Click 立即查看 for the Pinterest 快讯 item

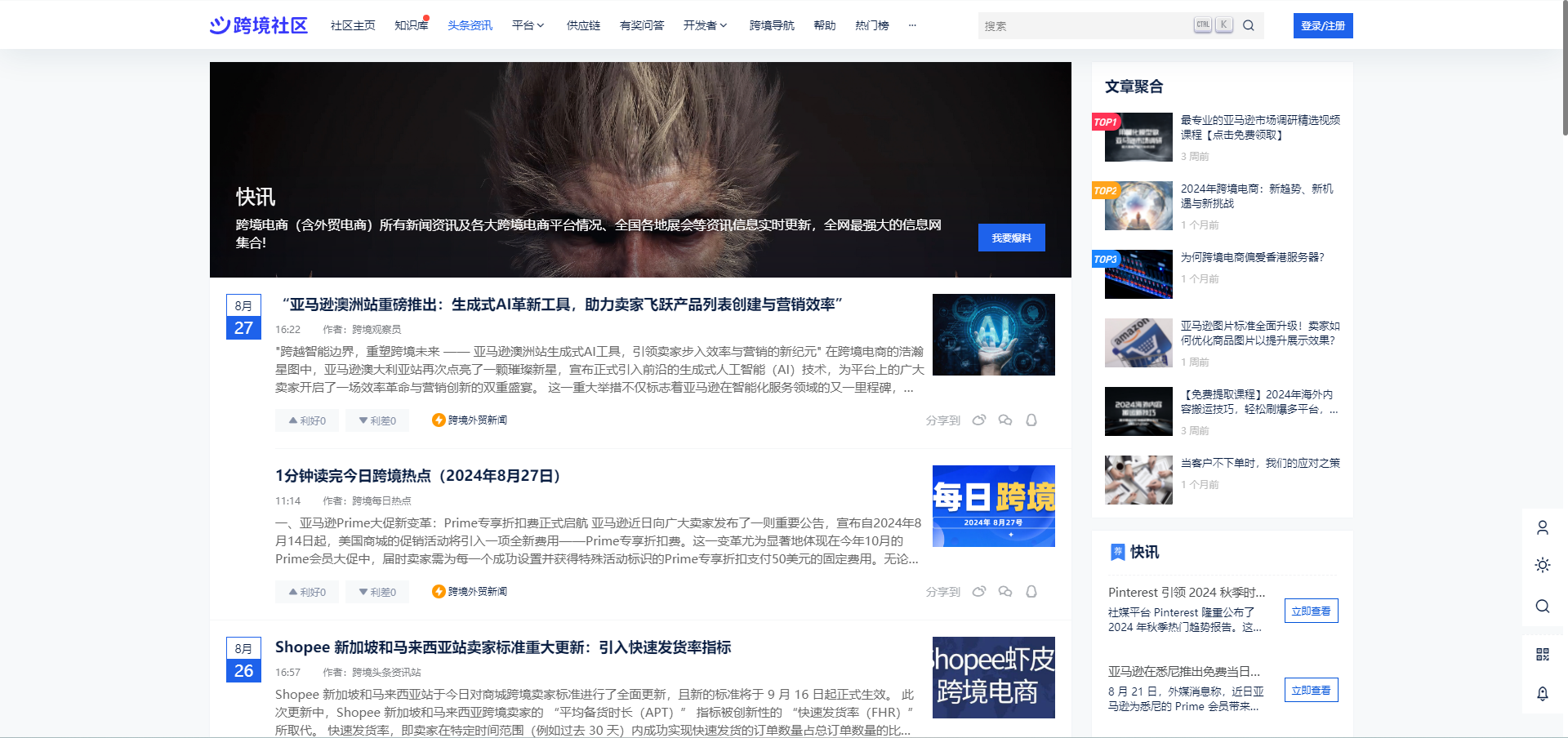point(1311,611)
